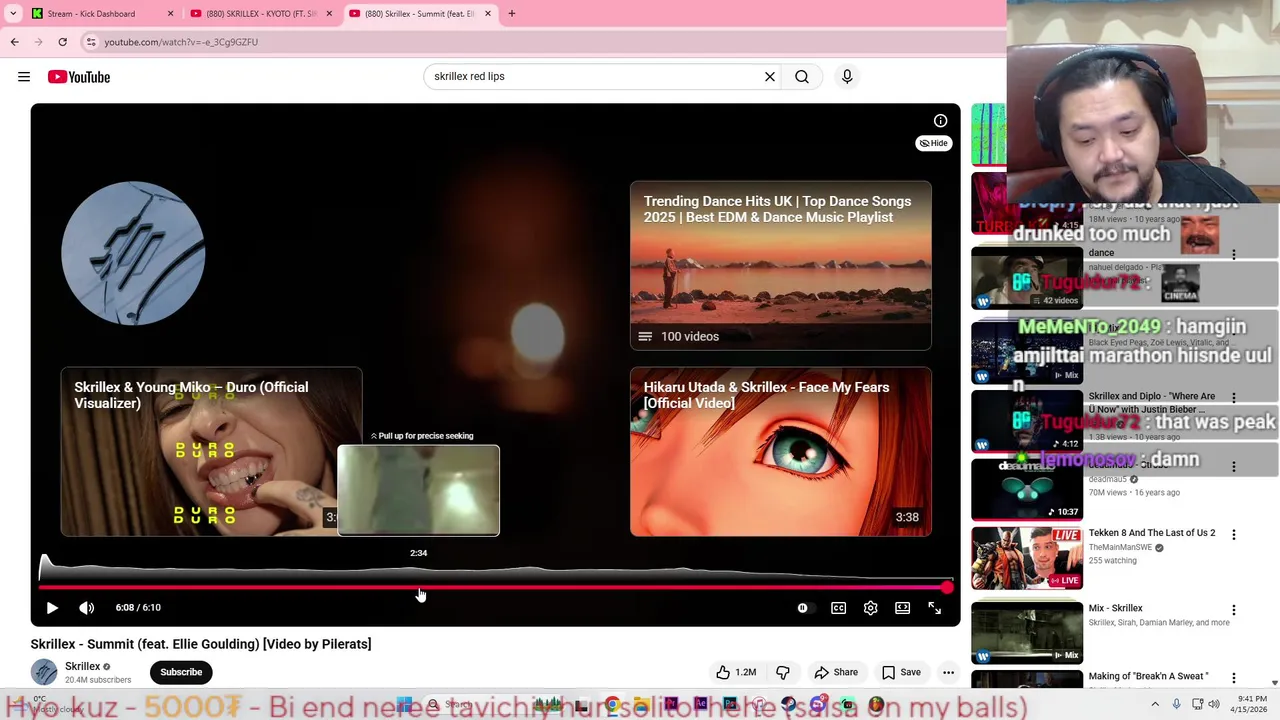Open options menu for Tekken 8 video
This screenshot has height=720, width=1280.
click(1233, 535)
